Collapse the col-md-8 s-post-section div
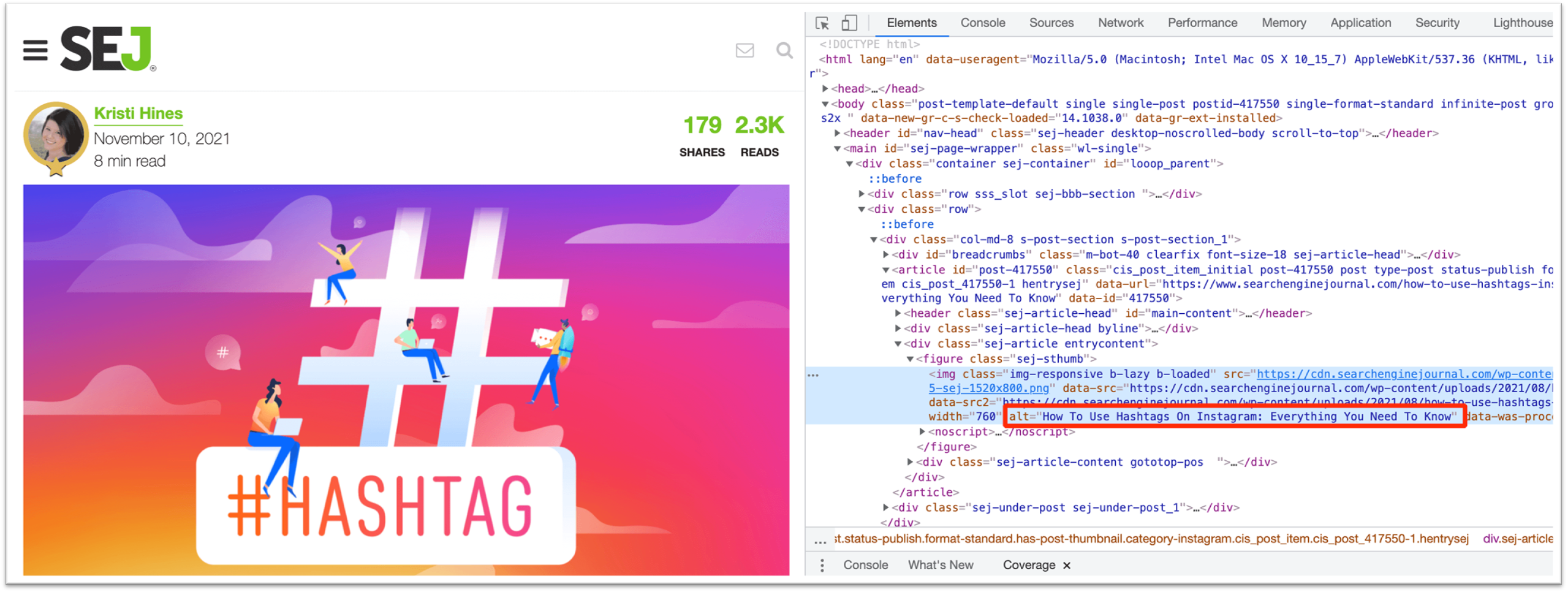The width and height of the screenshot is (1568, 592). click(874, 240)
